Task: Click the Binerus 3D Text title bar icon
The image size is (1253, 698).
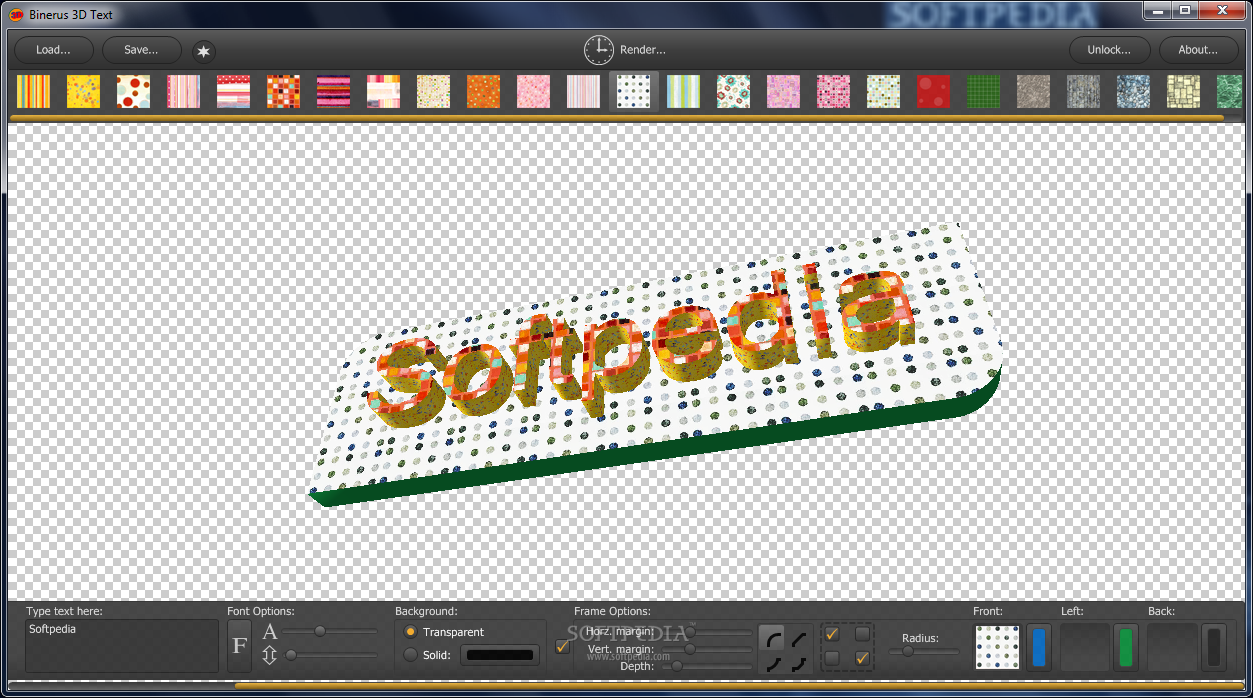Action: [16, 14]
